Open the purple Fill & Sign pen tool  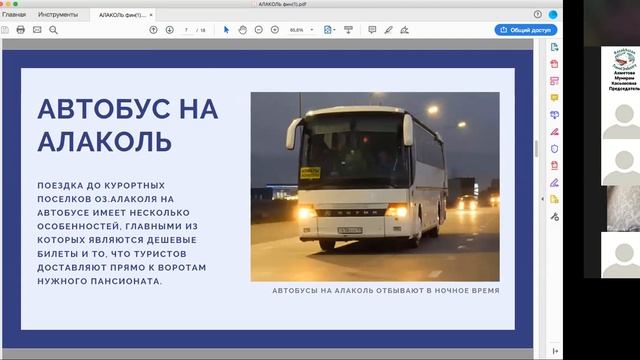(x=554, y=182)
